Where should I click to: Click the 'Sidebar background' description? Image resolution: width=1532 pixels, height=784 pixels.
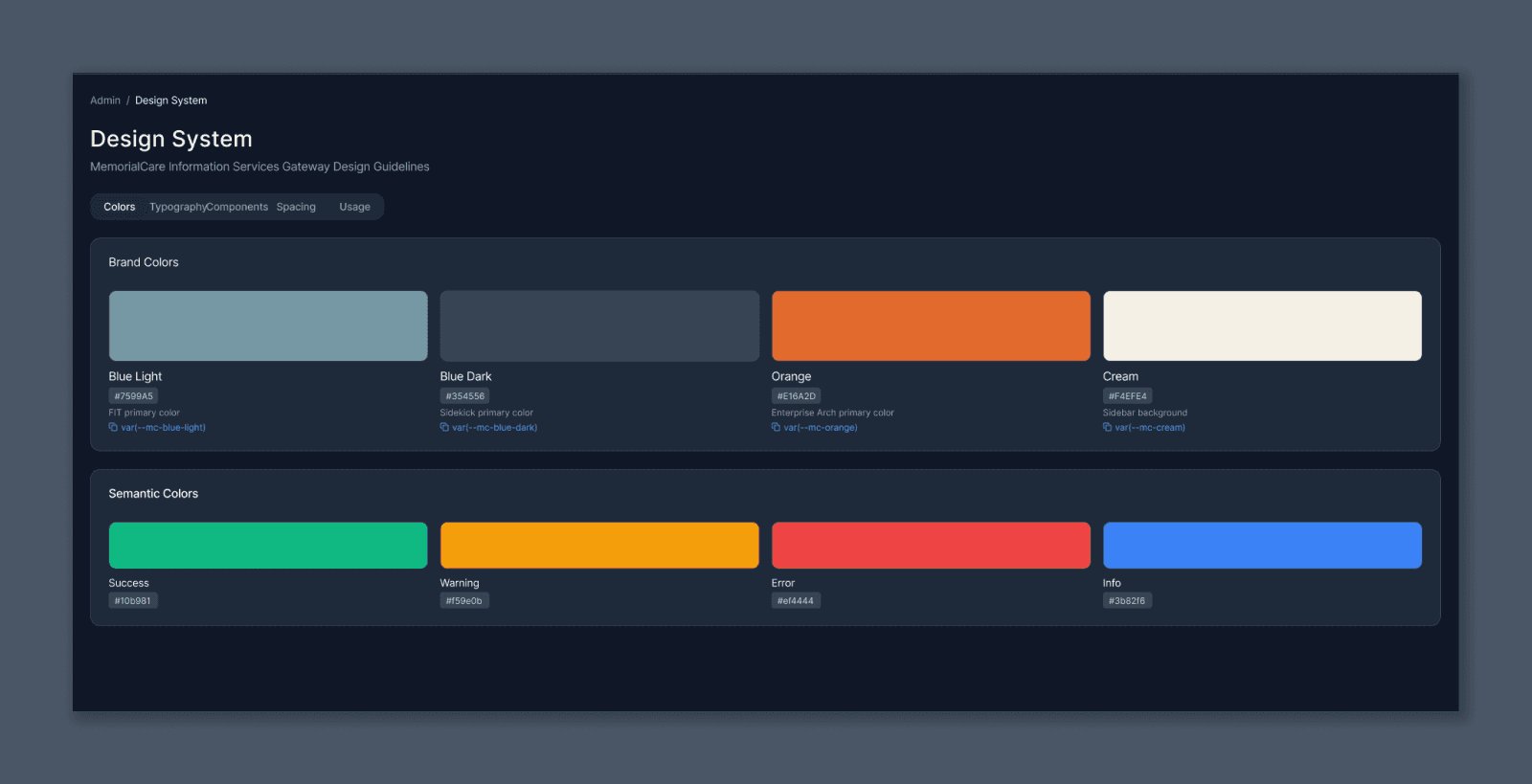[1145, 413]
